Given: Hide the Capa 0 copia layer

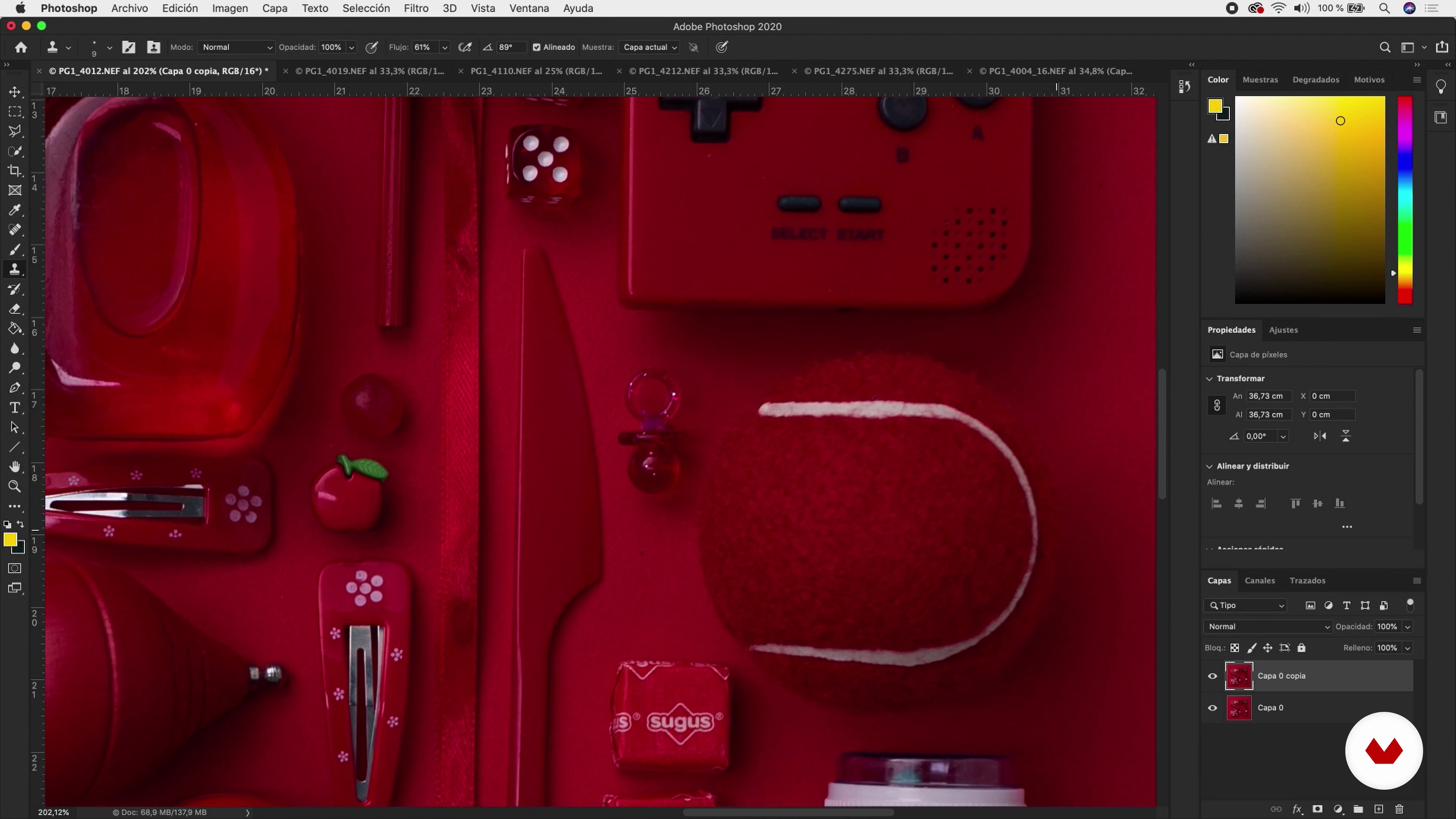Looking at the screenshot, I should click(1213, 676).
